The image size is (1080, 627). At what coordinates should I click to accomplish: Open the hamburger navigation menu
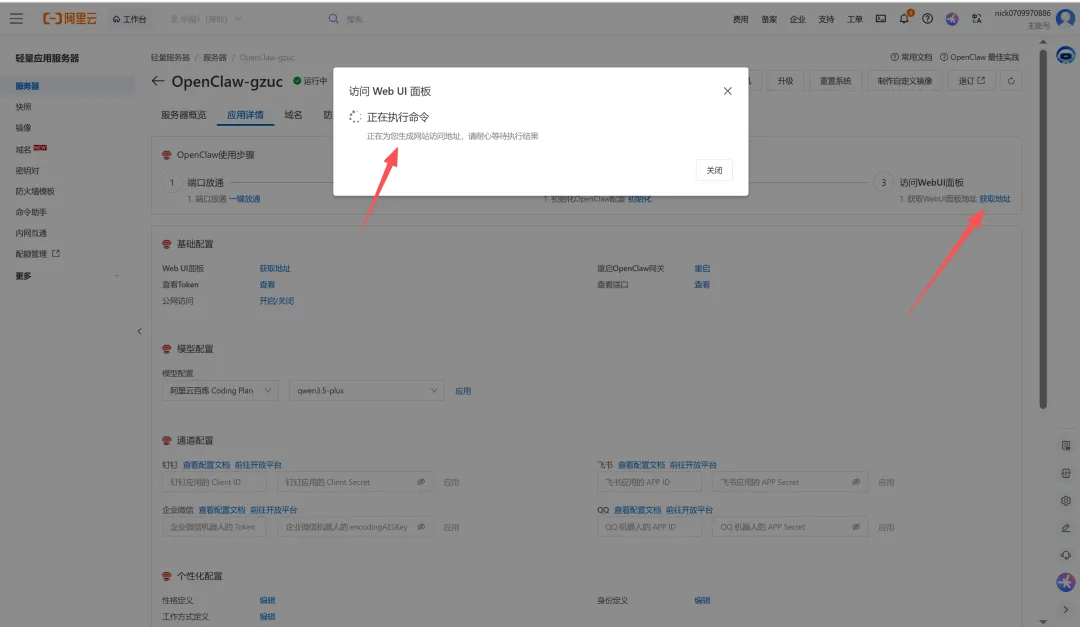click(x=17, y=19)
